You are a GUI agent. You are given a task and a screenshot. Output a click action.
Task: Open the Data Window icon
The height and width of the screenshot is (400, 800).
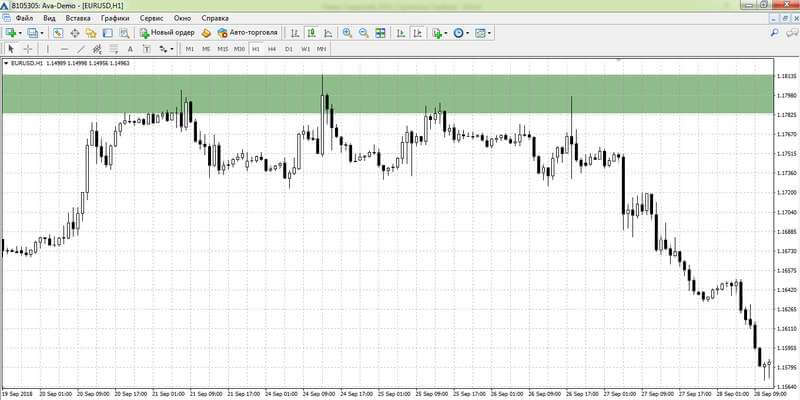pos(74,33)
